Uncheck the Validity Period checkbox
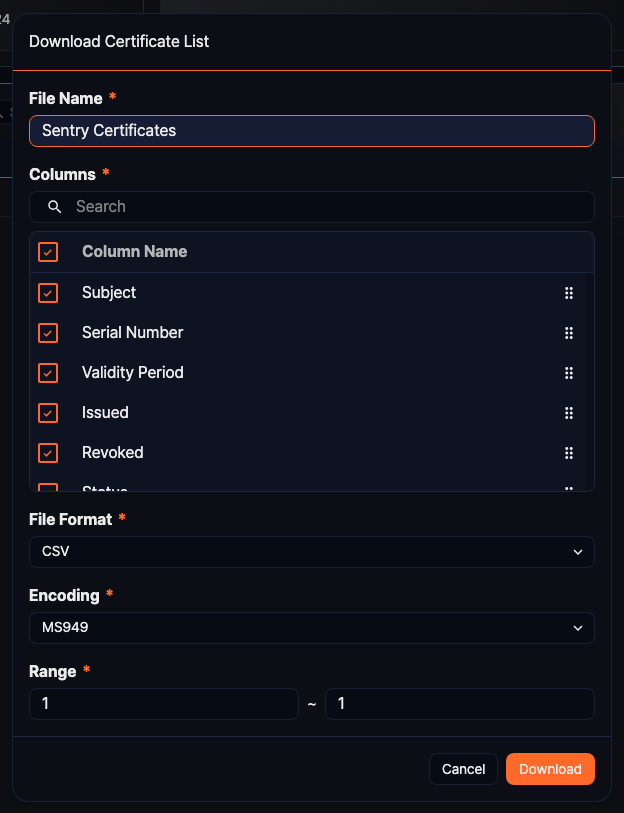 tap(48, 373)
